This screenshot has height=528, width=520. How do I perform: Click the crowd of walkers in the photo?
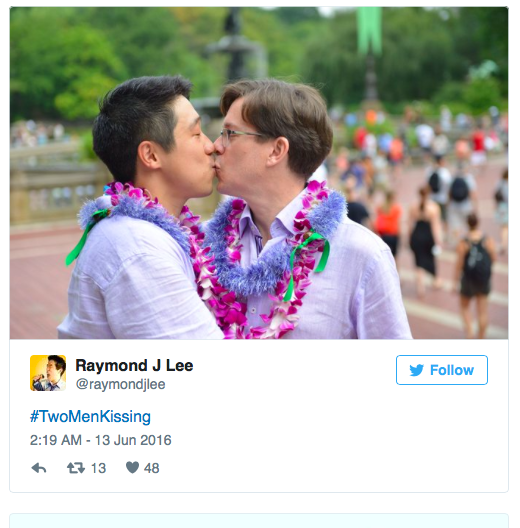coord(424,202)
